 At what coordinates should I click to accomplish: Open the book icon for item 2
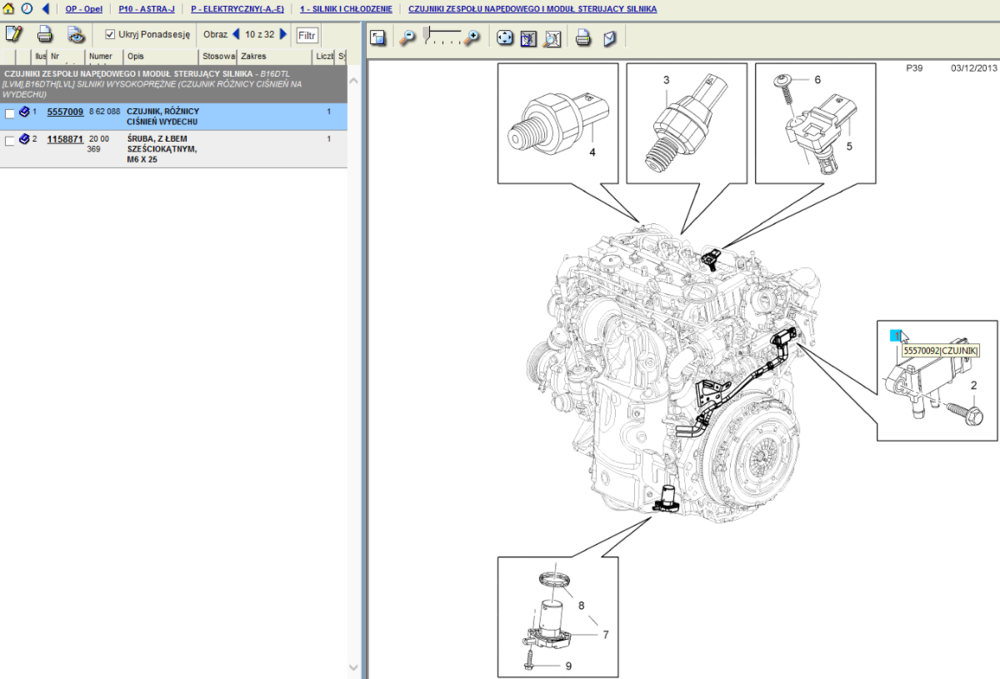pos(24,139)
